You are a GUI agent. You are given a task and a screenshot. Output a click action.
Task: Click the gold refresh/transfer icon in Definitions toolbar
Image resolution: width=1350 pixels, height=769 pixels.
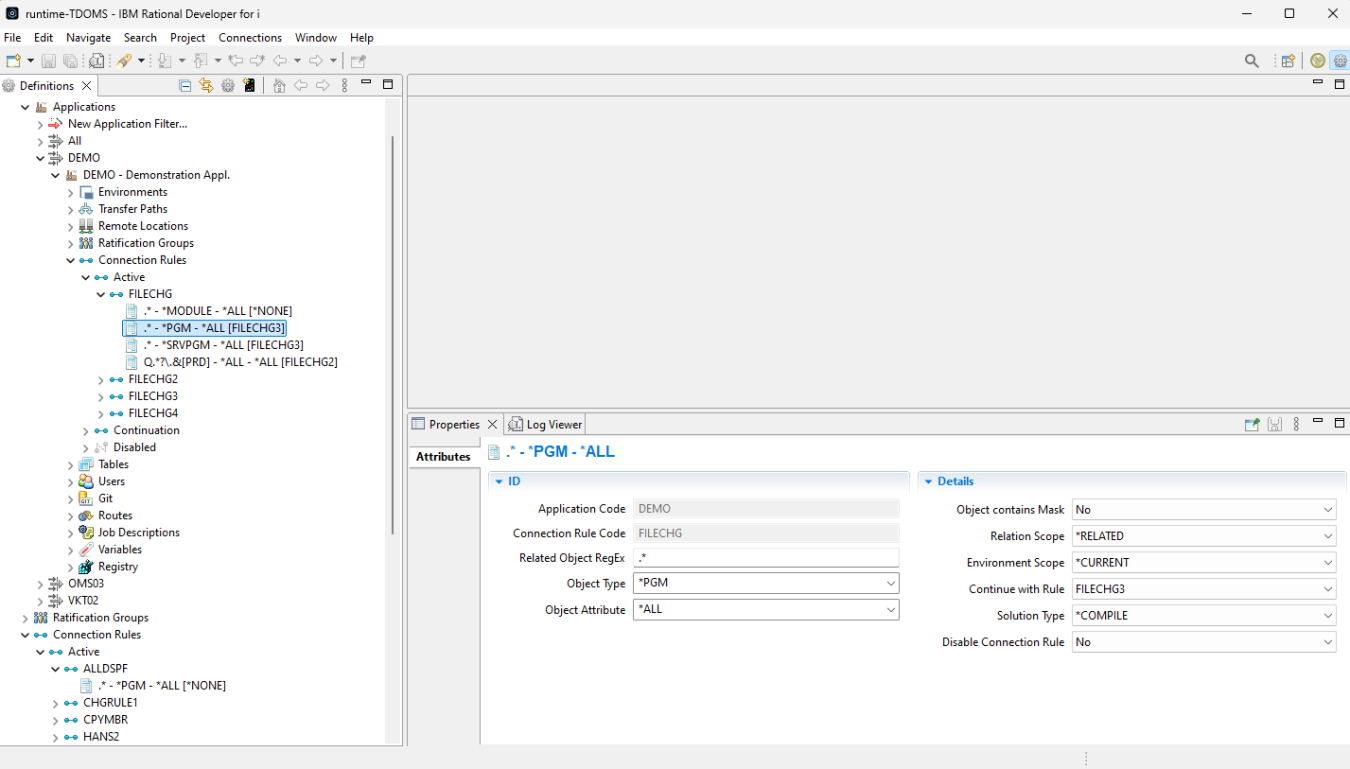pyautogui.click(x=205, y=85)
